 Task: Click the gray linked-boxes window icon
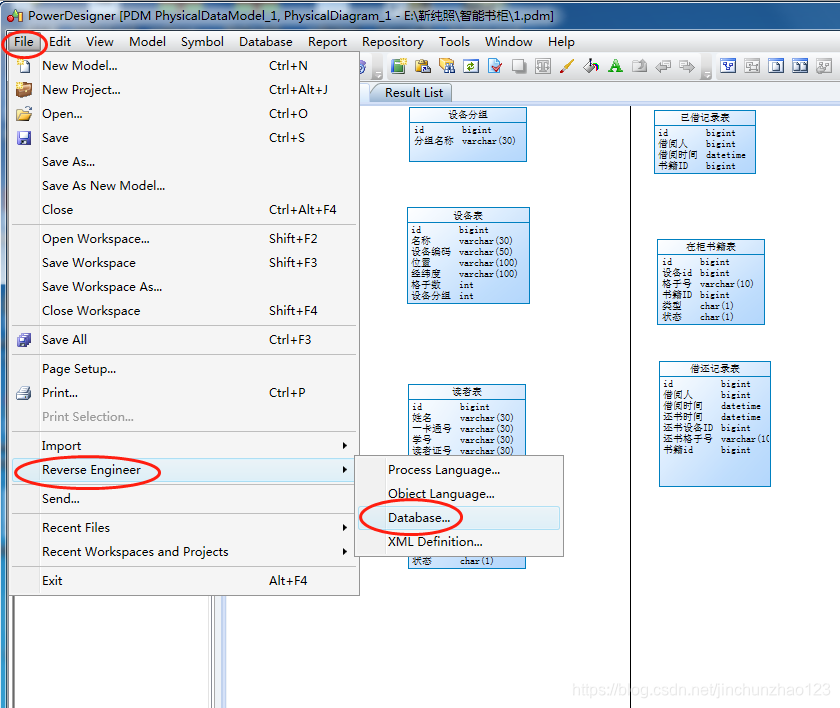(x=752, y=66)
